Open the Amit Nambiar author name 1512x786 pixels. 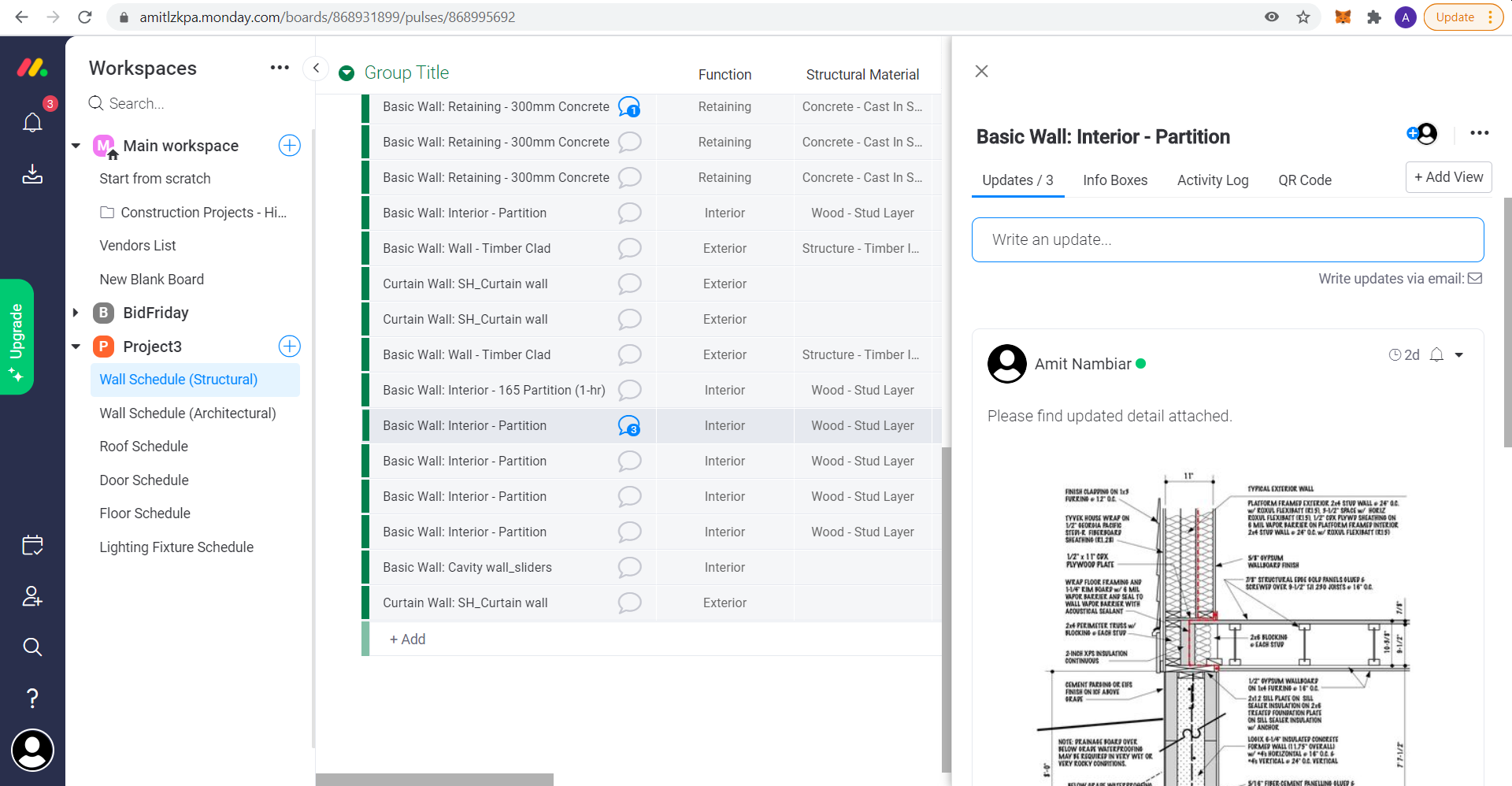coord(1083,364)
